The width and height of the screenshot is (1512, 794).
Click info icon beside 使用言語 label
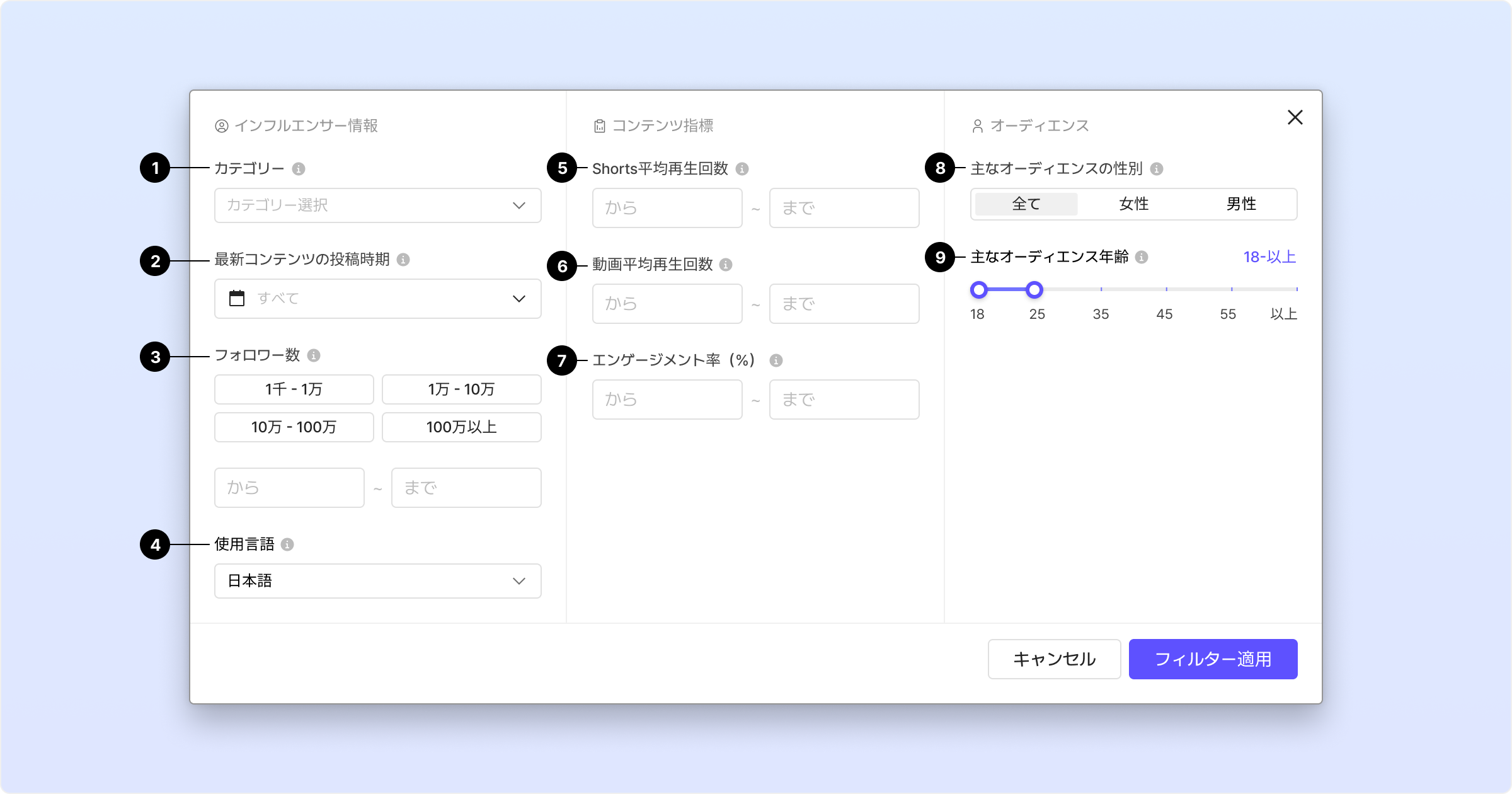point(287,544)
